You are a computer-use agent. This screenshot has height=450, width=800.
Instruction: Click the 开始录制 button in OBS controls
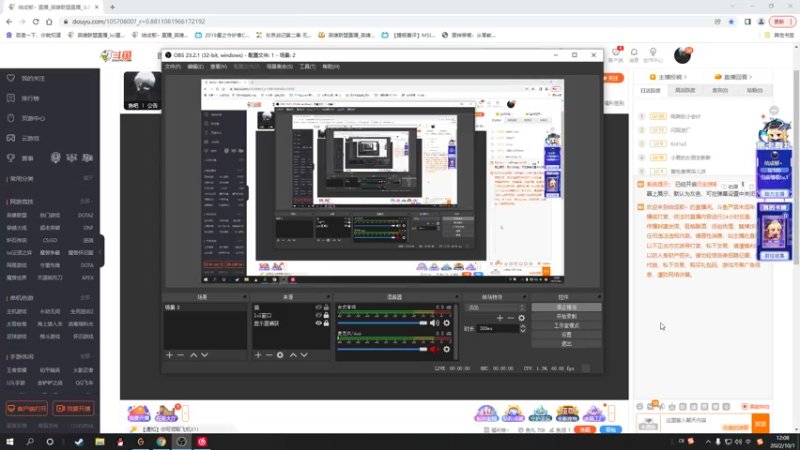(x=566, y=316)
